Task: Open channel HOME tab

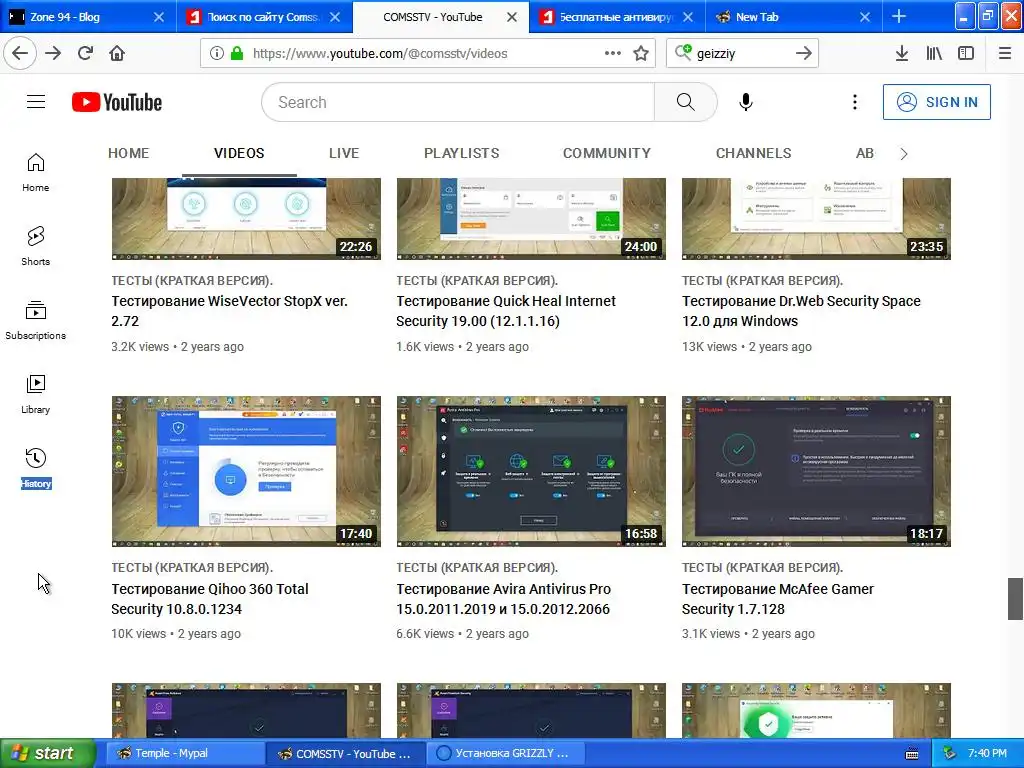Action: 129,153
